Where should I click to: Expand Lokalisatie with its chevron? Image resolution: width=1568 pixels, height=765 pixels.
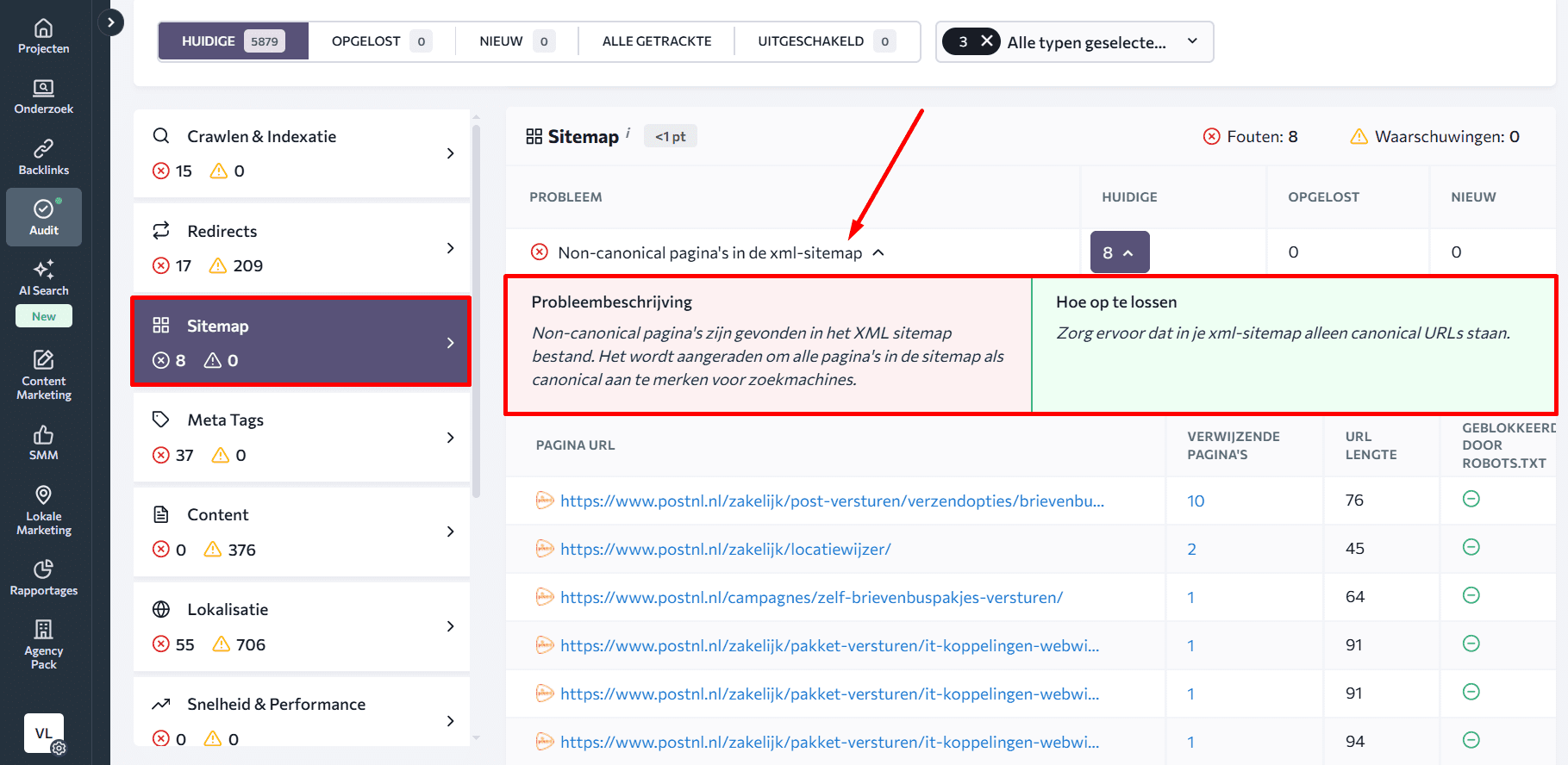point(450,626)
